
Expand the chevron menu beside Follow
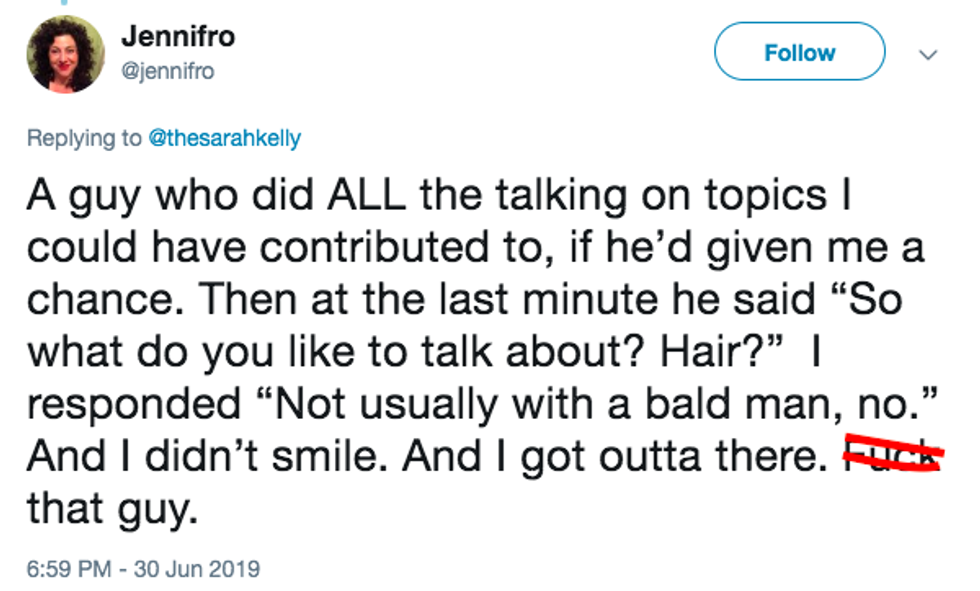pyautogui.click(x=929, y=54)
